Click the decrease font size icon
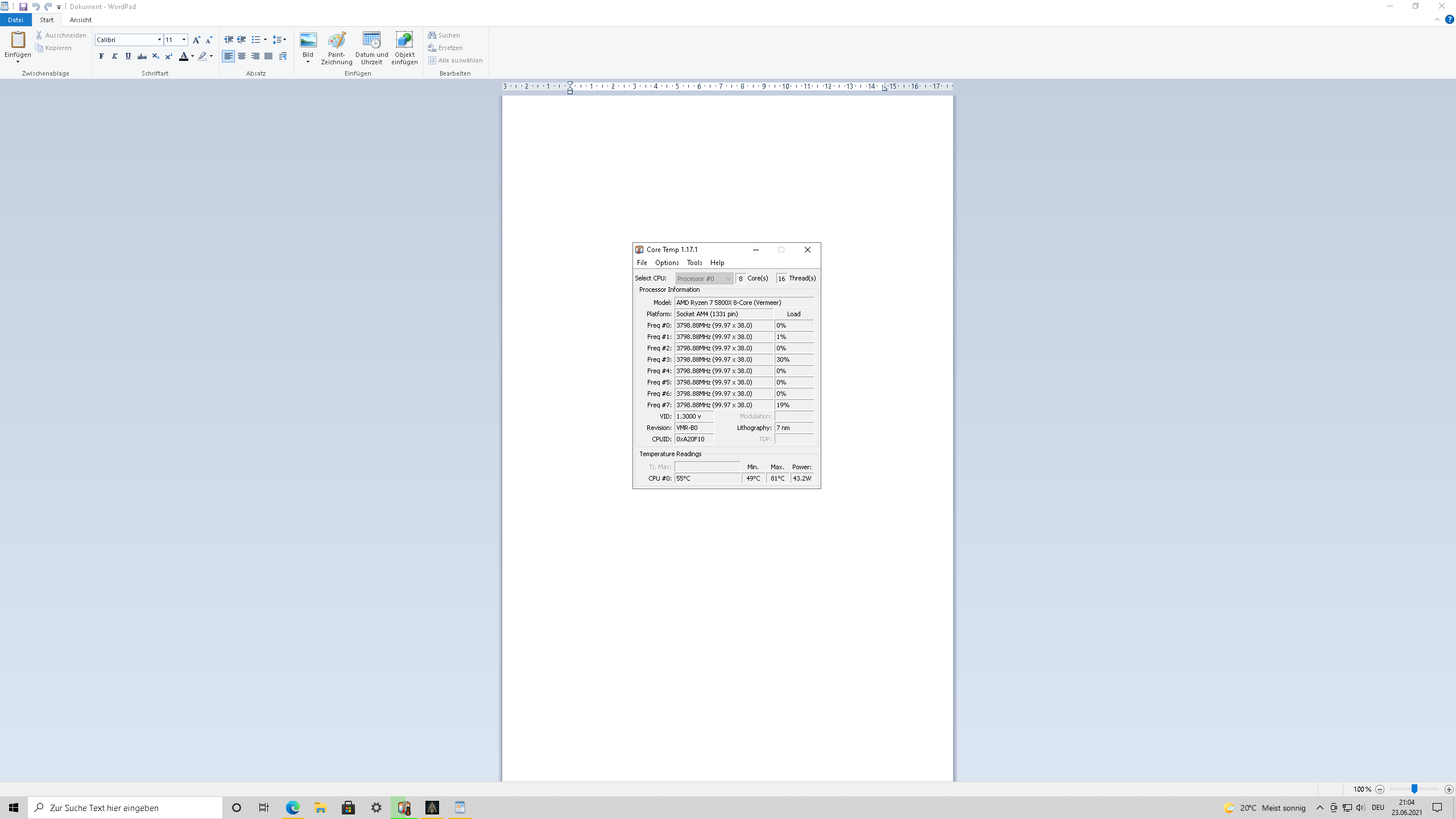1456x819 pixels. click(x=209, y=40)
